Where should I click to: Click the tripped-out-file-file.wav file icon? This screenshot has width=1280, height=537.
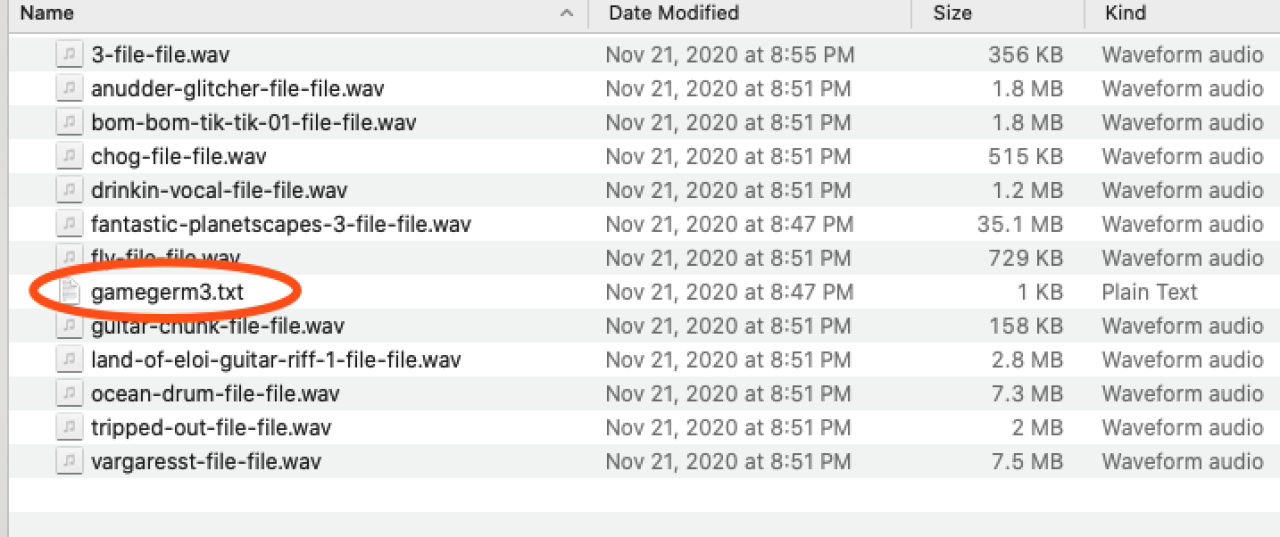pyautogui.click(x=68, y=428)
